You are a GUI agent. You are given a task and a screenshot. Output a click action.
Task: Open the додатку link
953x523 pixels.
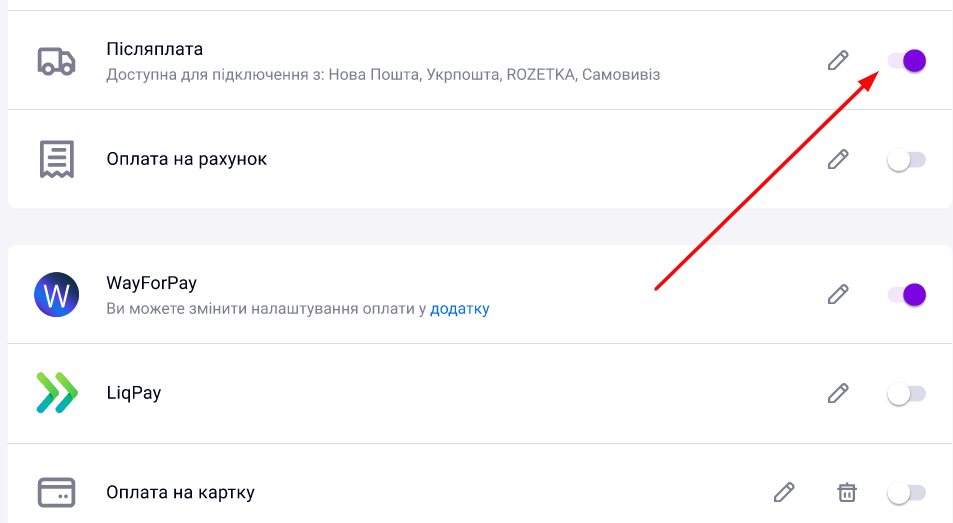[x=459, y=309]
